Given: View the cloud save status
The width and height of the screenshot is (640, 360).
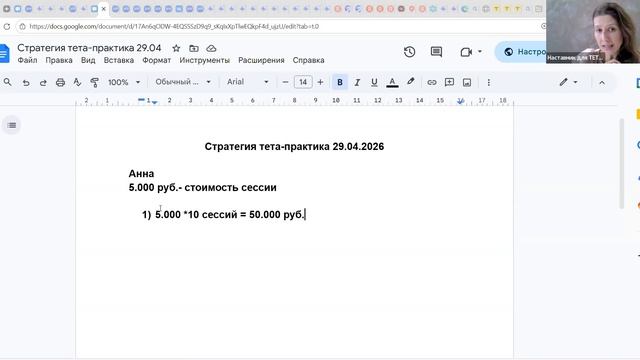Looking at the screenshot, I should 211,48.
